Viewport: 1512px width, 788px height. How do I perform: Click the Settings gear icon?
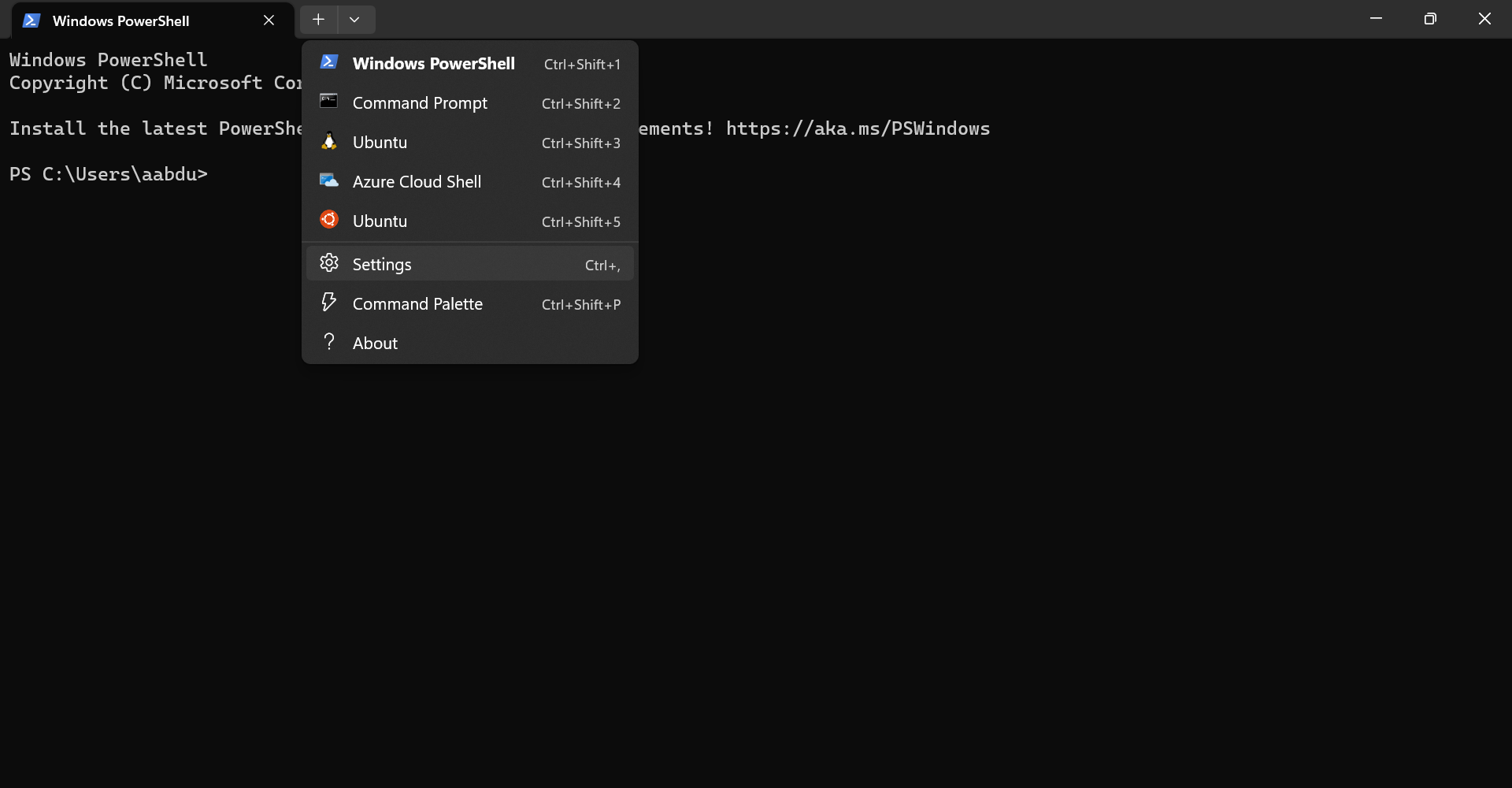[x=329, y=263]
